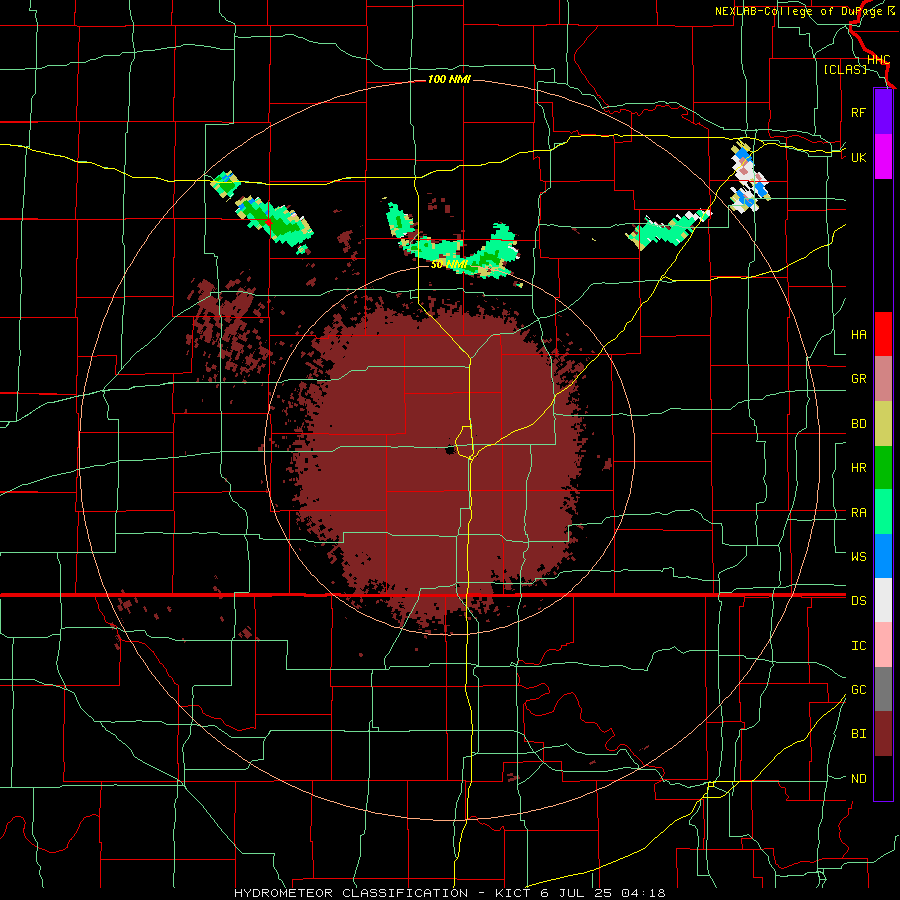Click the IC legend label
This screenshot has height=900, width=900.
tap(858, 646)
